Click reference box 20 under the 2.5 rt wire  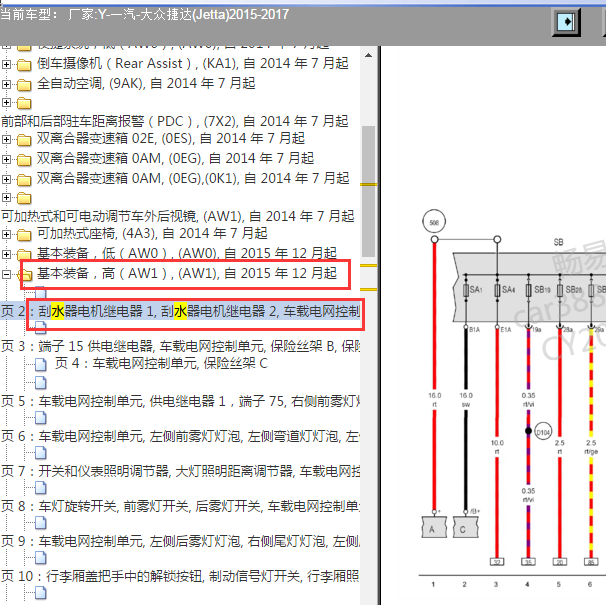(x=560, y=562)
